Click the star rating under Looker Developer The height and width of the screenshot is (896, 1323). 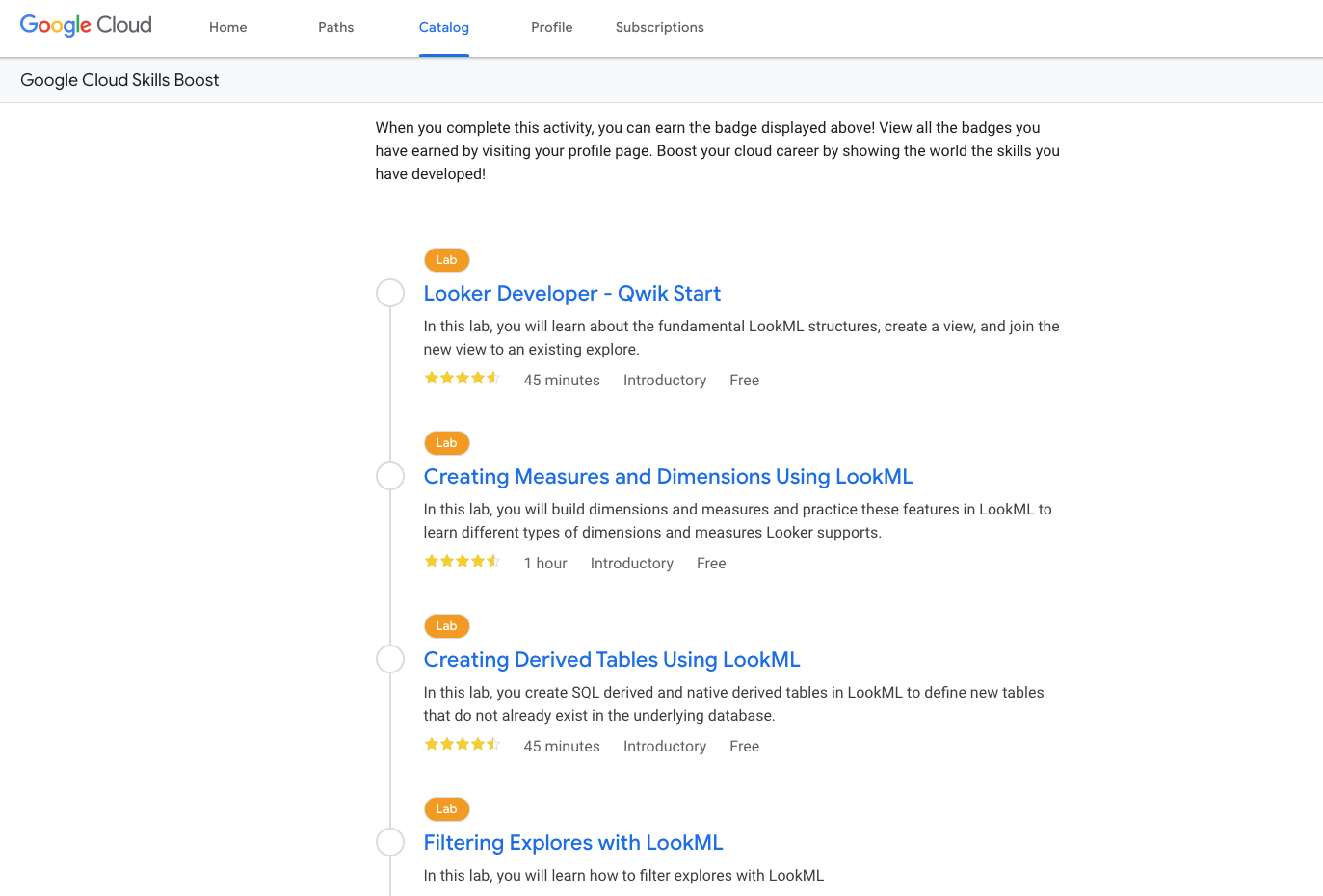[463, 379]
